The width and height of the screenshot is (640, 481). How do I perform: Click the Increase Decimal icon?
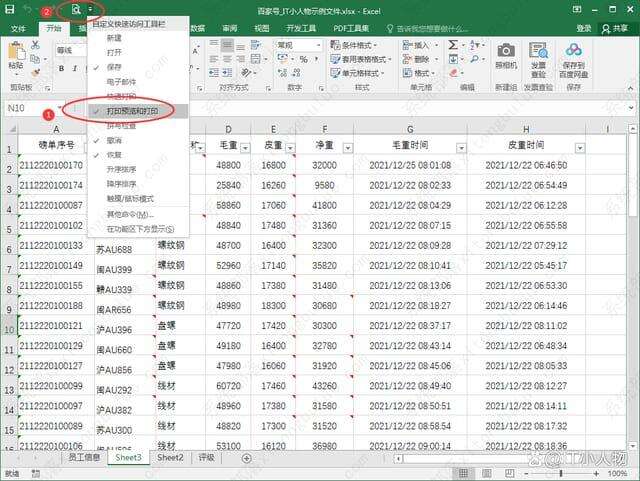tap(282, 73)
